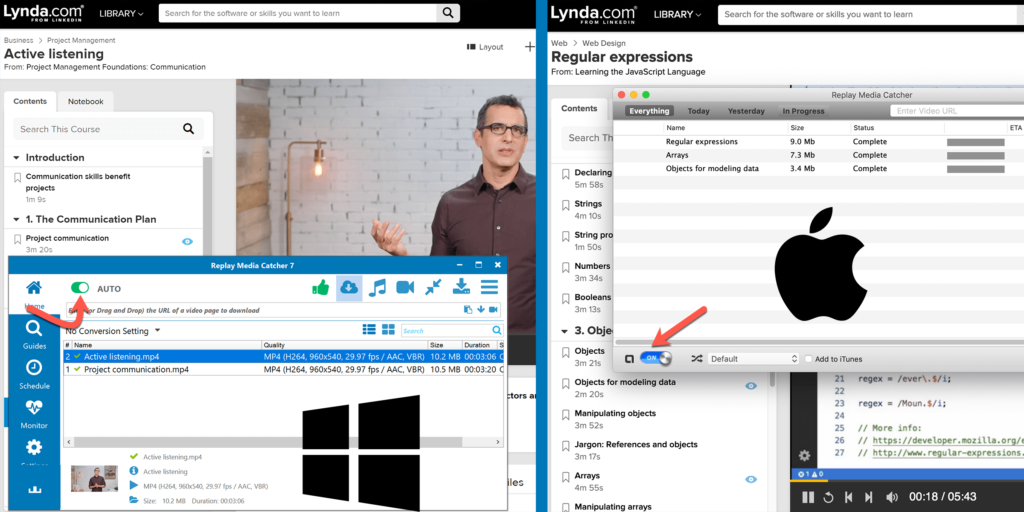Click the Enter Video URL field
The image size is (1024, 512).
coord(956,111)
